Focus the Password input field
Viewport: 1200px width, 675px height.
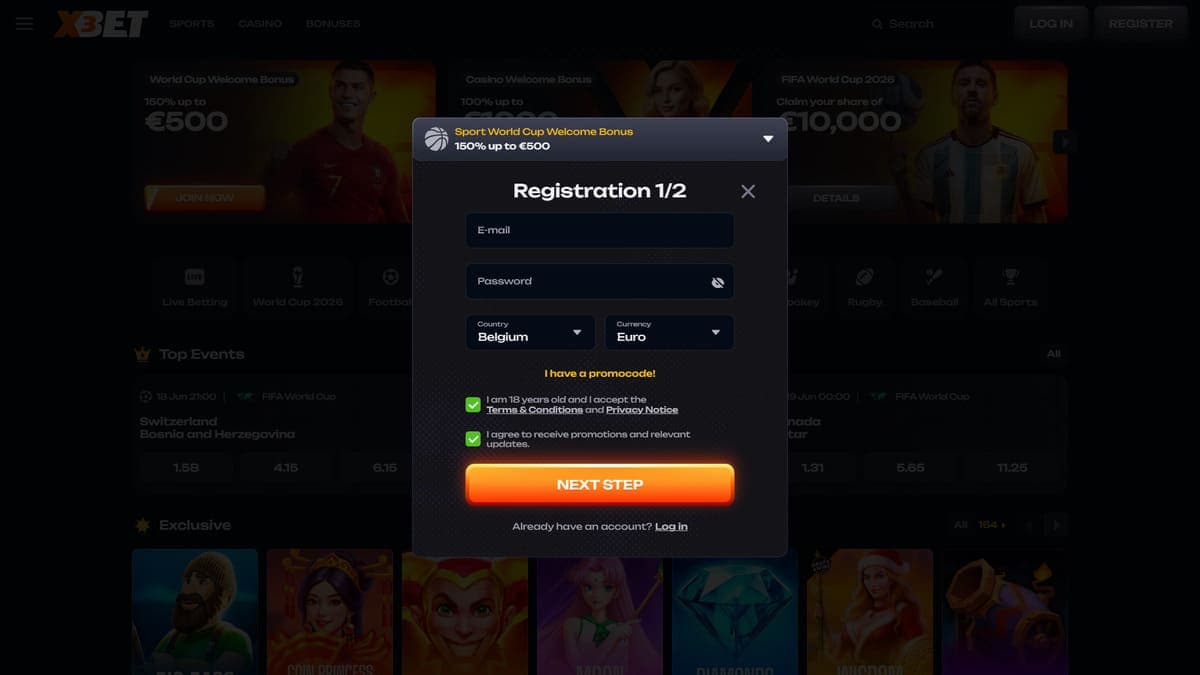pyautogui.click(x=600, y=281)
